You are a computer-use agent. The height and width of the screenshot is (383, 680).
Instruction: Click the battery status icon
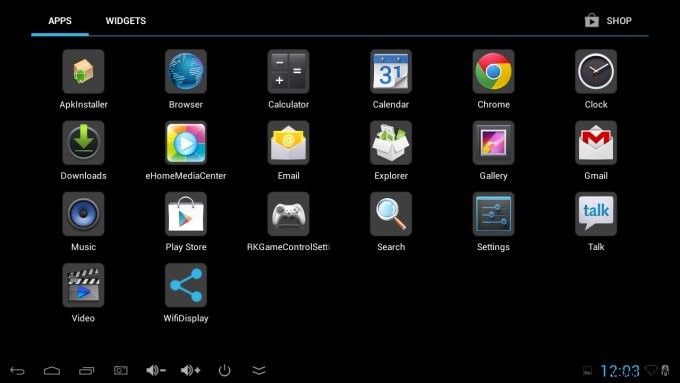(x=665, y=370)
